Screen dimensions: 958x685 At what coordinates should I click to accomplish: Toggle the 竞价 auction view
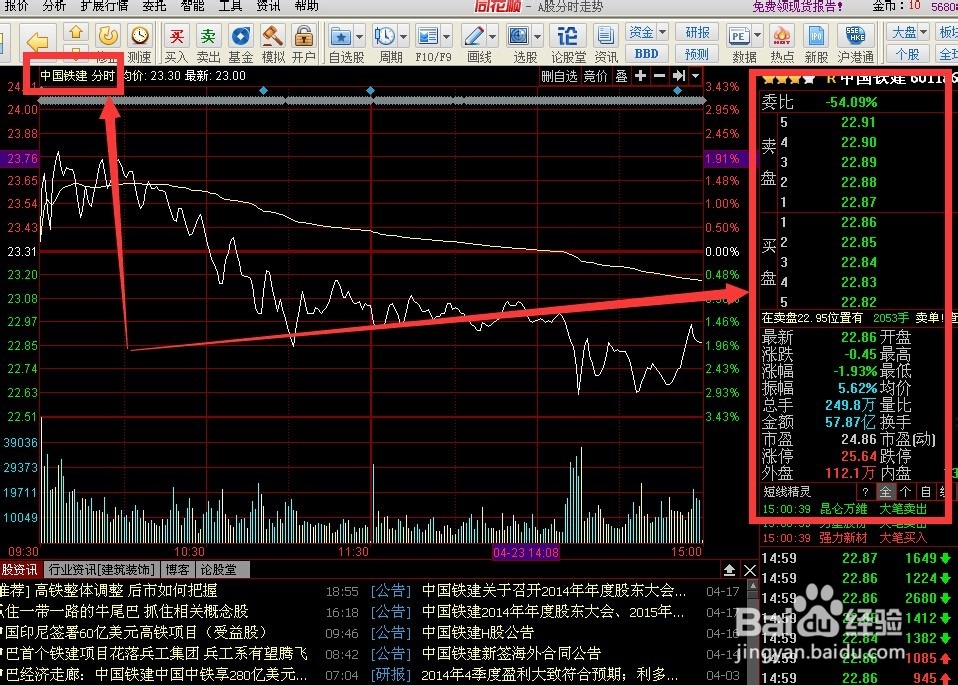[x=596, y=76]
